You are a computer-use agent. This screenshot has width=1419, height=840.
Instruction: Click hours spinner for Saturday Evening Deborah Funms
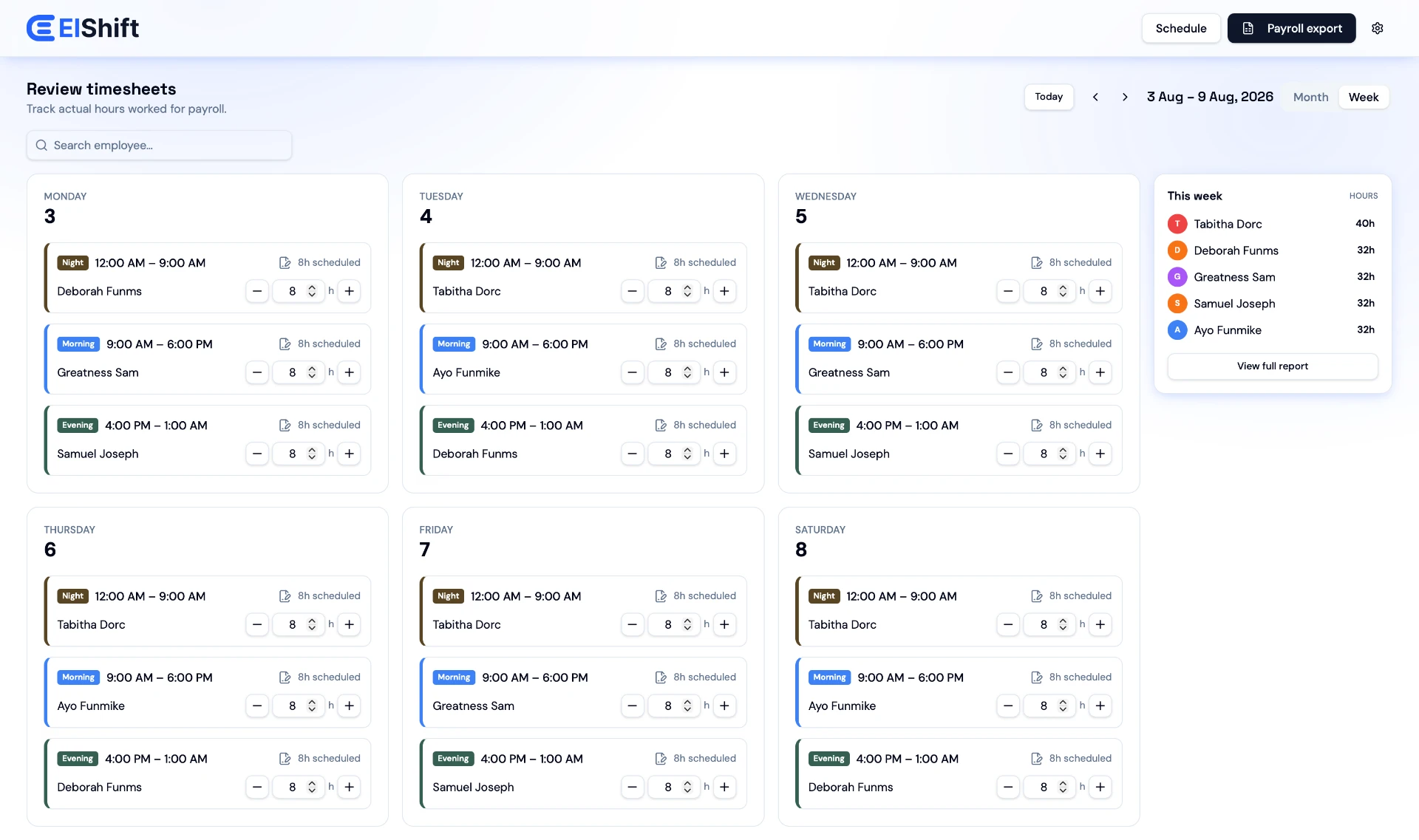click(1063, 787)
